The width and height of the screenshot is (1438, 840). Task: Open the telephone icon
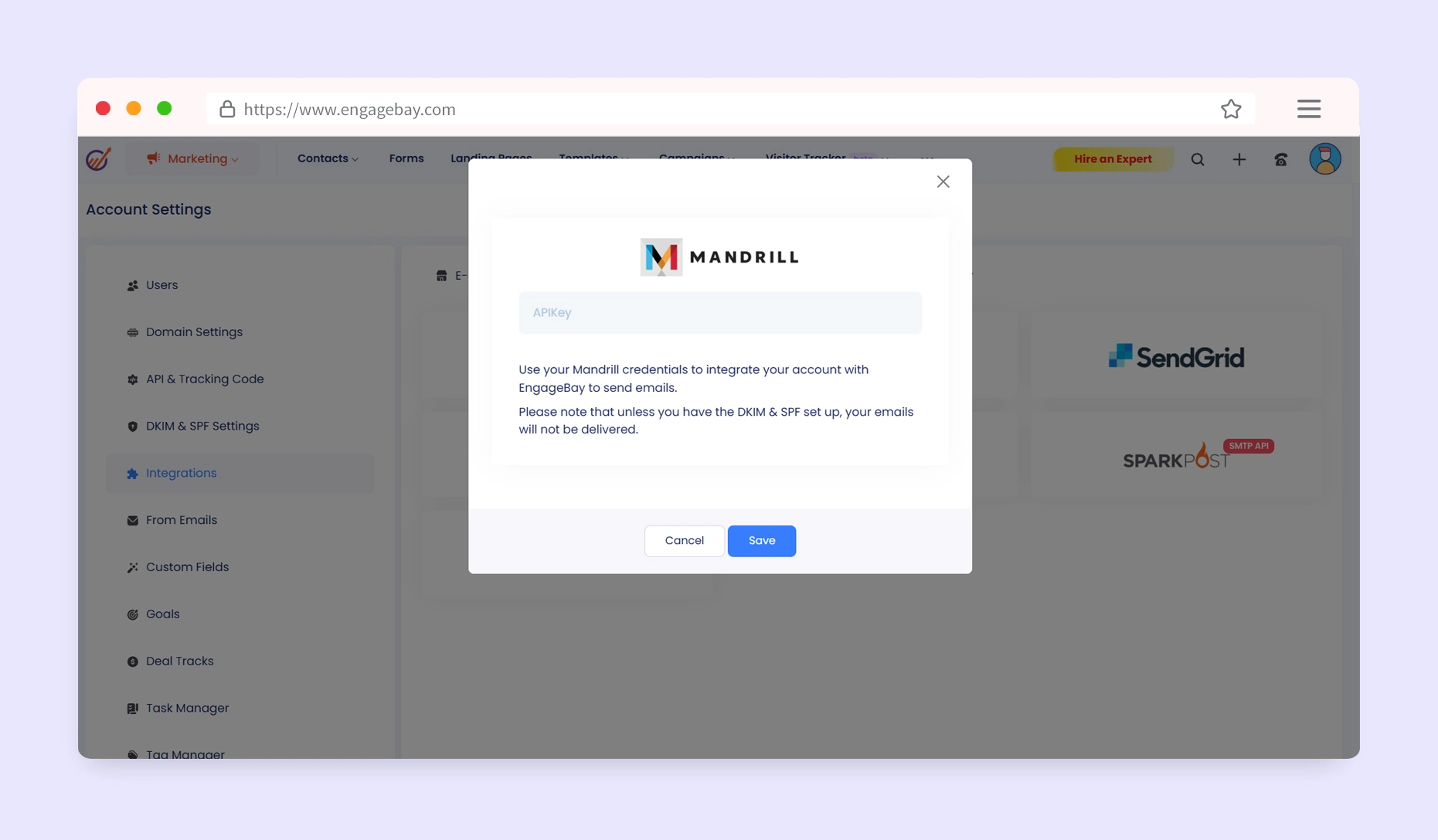click(x=1281, y=159)
